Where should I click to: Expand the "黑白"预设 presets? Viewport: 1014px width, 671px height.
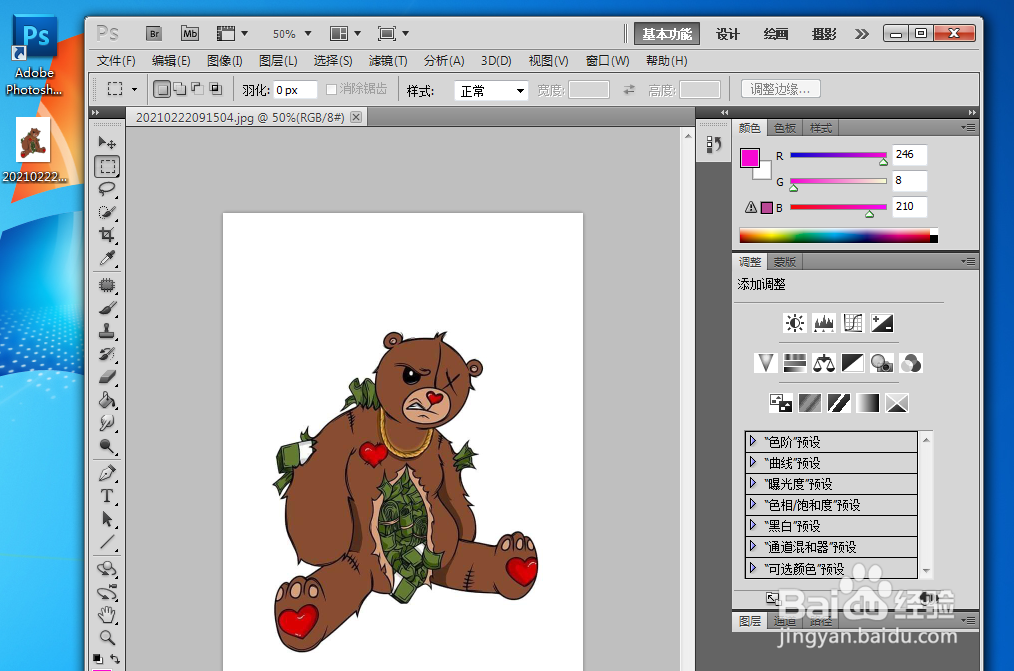[x=753, y=525]
